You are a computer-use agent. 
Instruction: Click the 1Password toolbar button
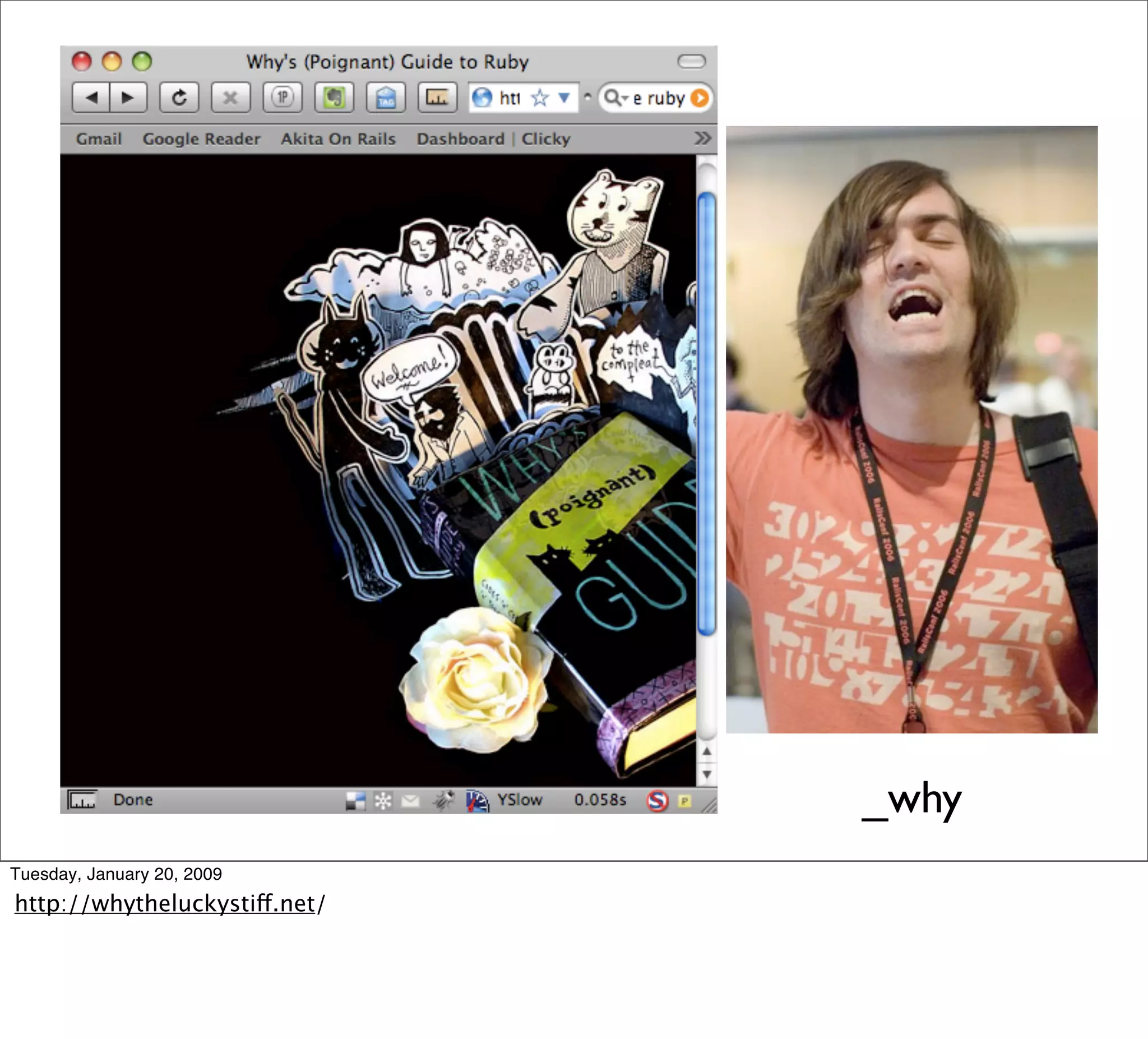[x=283, y=98]
